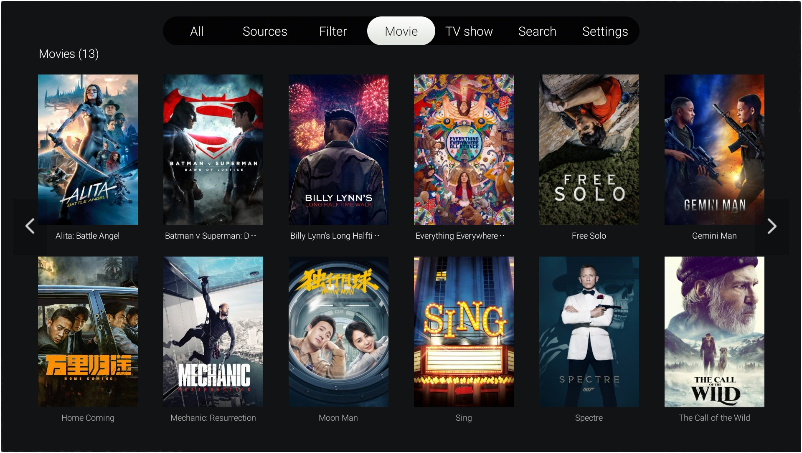Click the Moon Man title text
802x453 pixels.
point(338,418)
